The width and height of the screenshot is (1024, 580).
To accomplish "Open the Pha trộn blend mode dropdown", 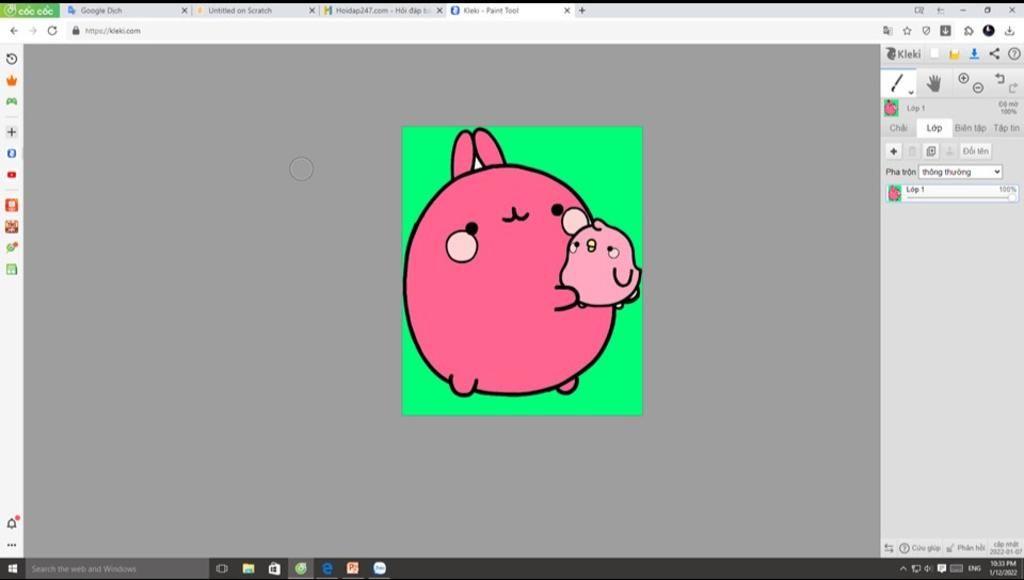I will click(x=960, y=172).
